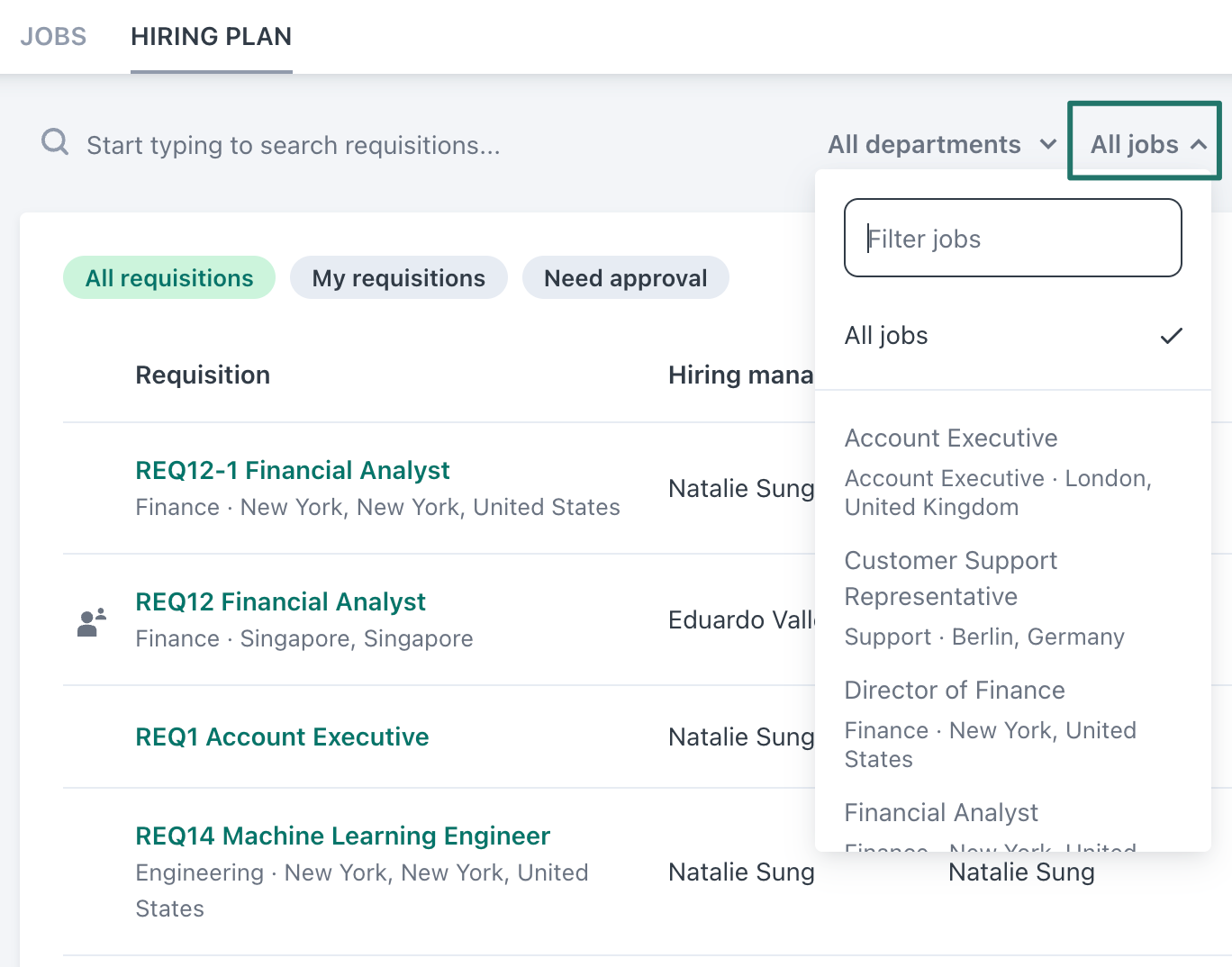Switch to the JOBS tab

coord(53,37)
